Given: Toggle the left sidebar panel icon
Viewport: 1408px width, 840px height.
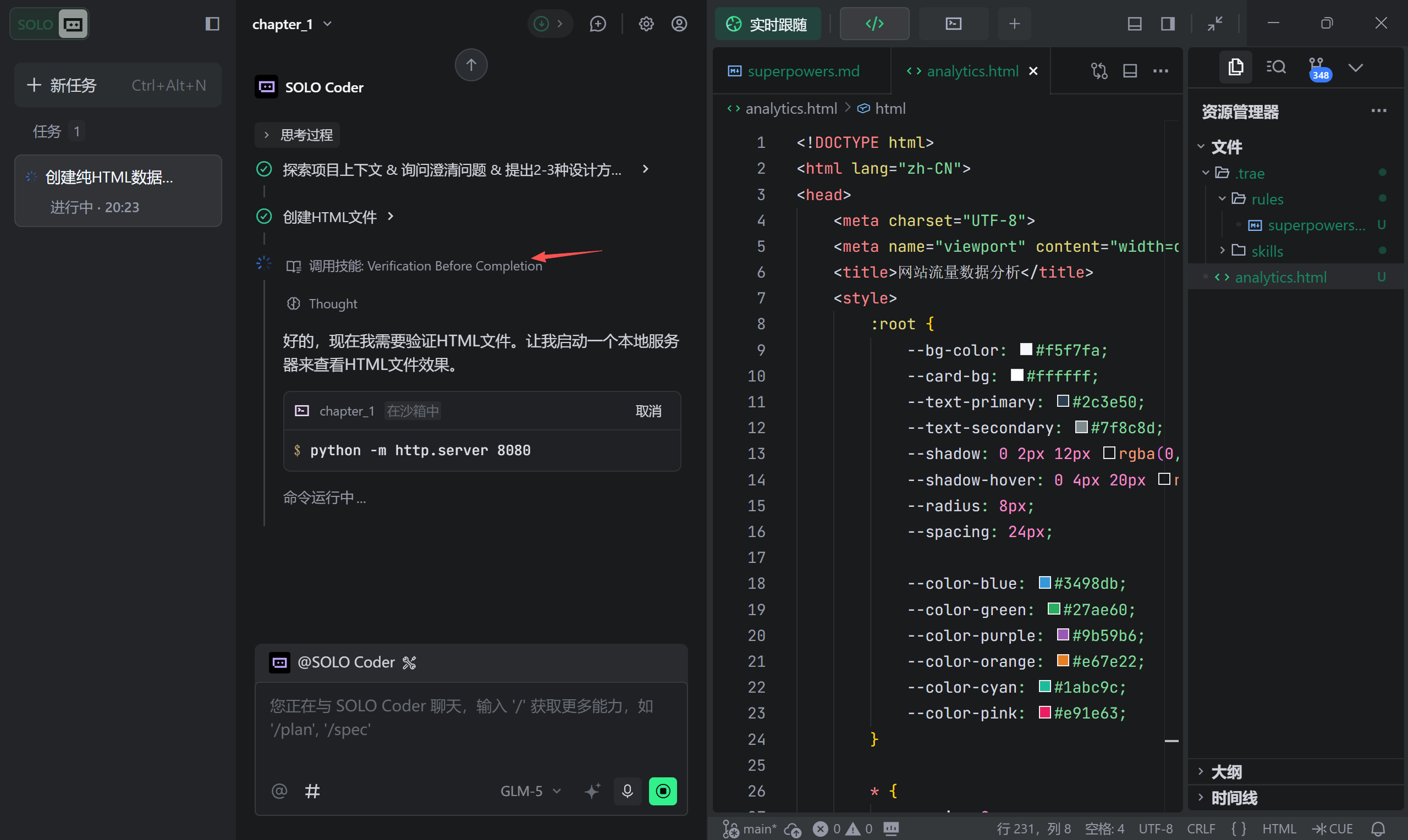Looking at the screenshot, I should 212,24.
